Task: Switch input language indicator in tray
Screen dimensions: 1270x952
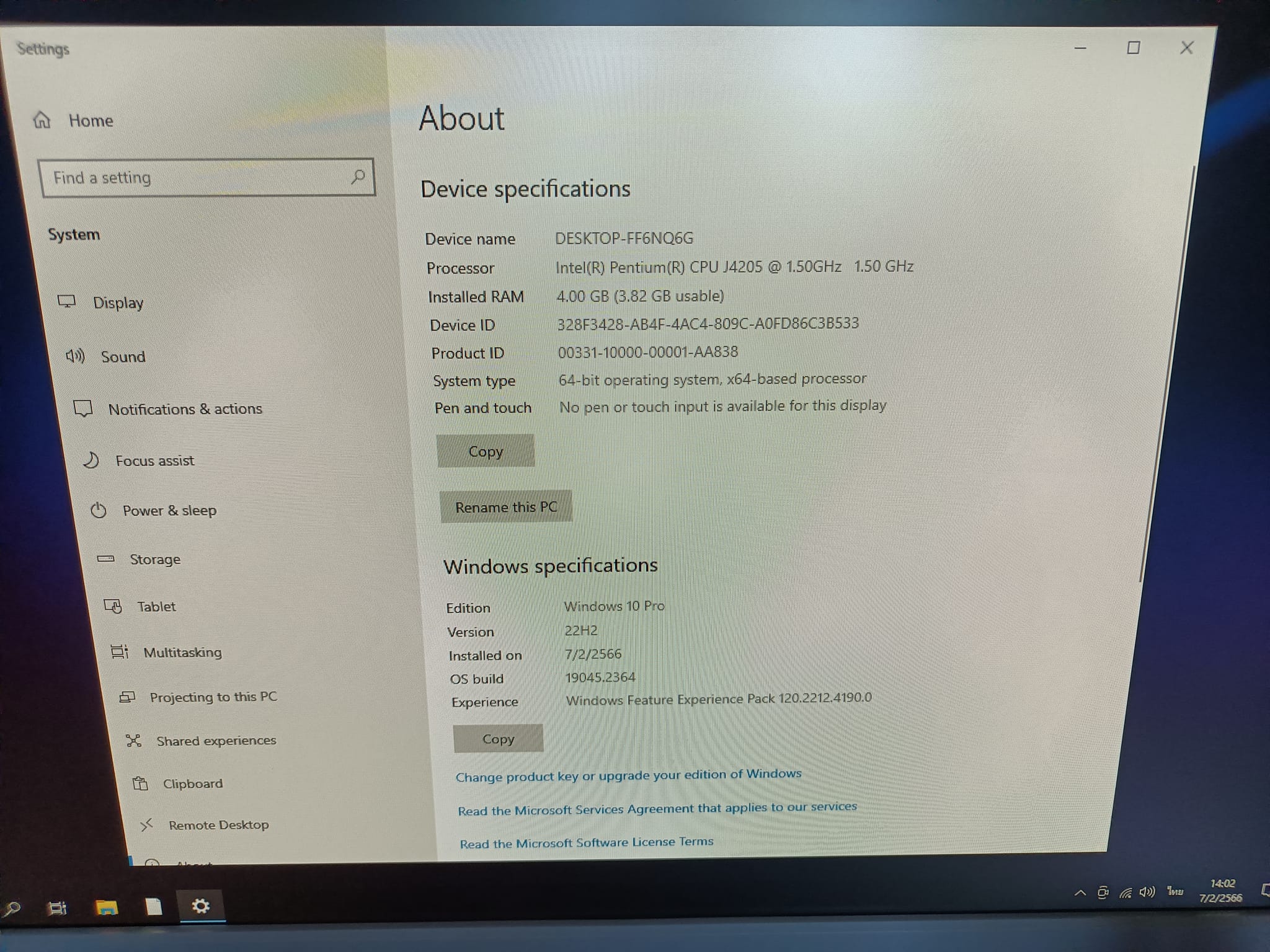Action: point(1175,891)
